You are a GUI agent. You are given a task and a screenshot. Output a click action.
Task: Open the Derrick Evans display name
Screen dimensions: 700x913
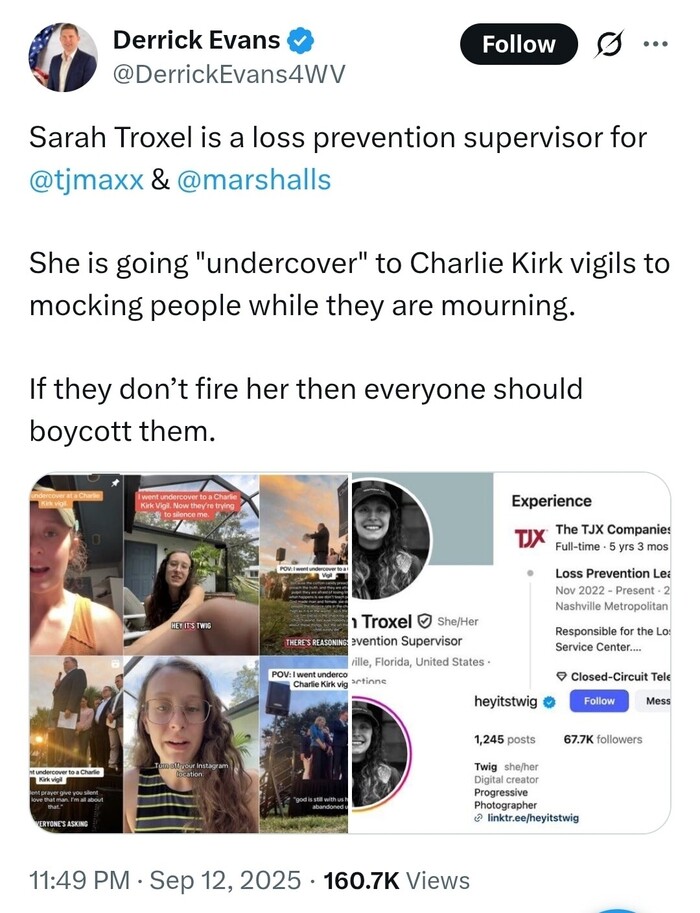pos(196,40)
